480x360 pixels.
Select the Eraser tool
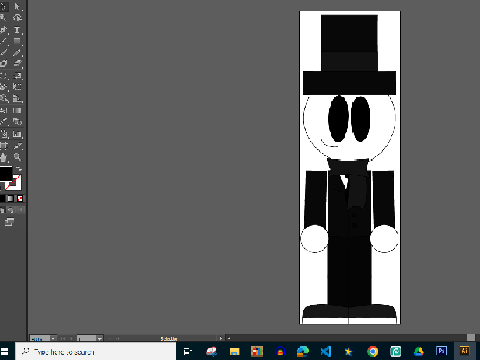17,63
